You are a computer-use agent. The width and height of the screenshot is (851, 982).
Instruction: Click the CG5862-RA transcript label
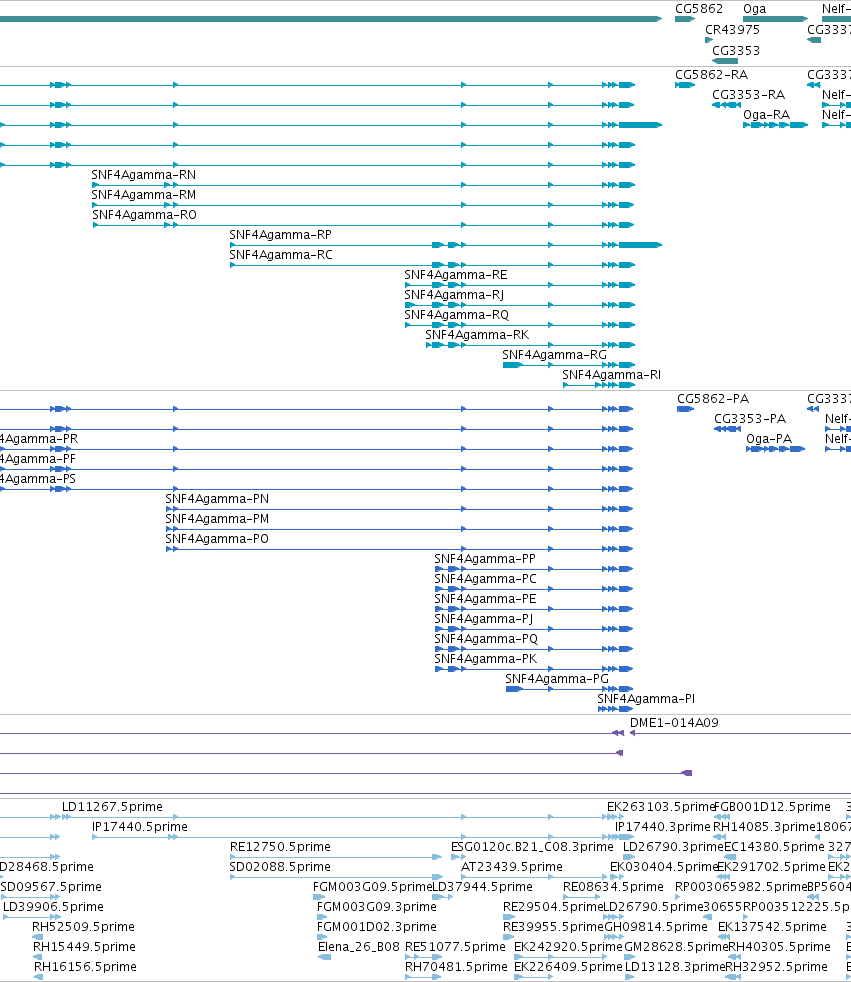tap(711, 75)
